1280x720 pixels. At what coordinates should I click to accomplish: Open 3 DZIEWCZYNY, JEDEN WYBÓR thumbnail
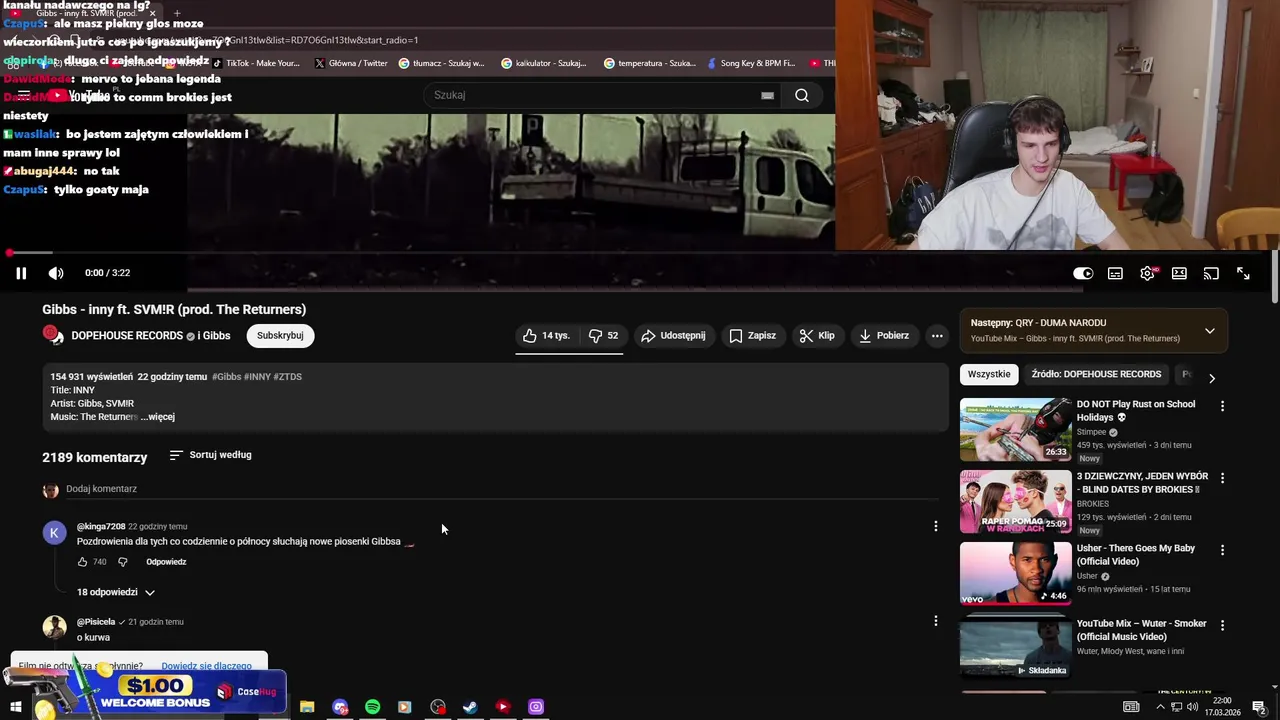[x=1015, y=501]
